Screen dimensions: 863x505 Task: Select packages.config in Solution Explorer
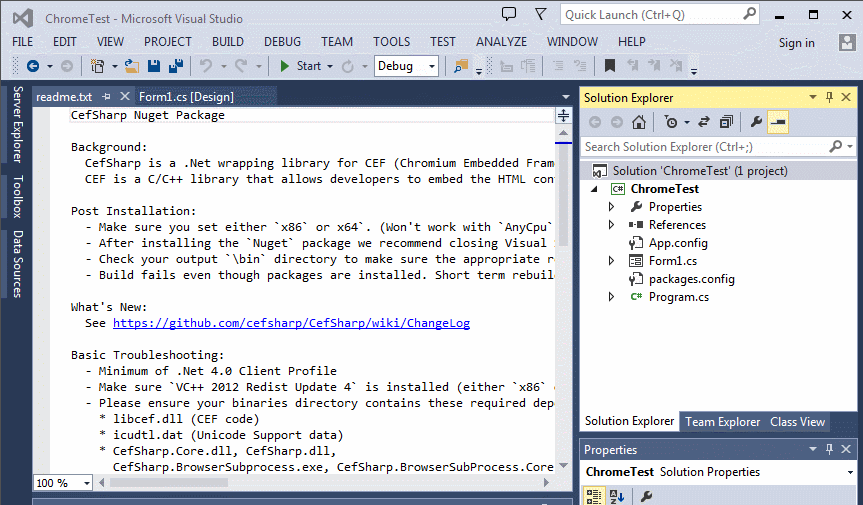point(691,279)
